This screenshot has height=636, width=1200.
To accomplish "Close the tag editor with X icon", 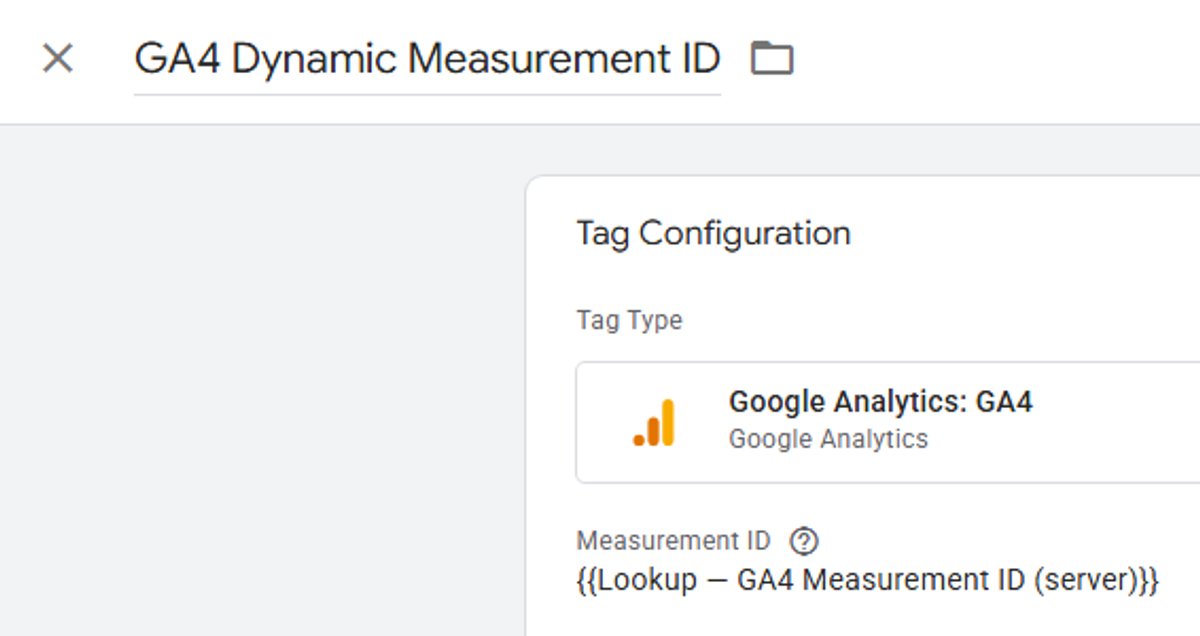I will [x=58, y=59].
